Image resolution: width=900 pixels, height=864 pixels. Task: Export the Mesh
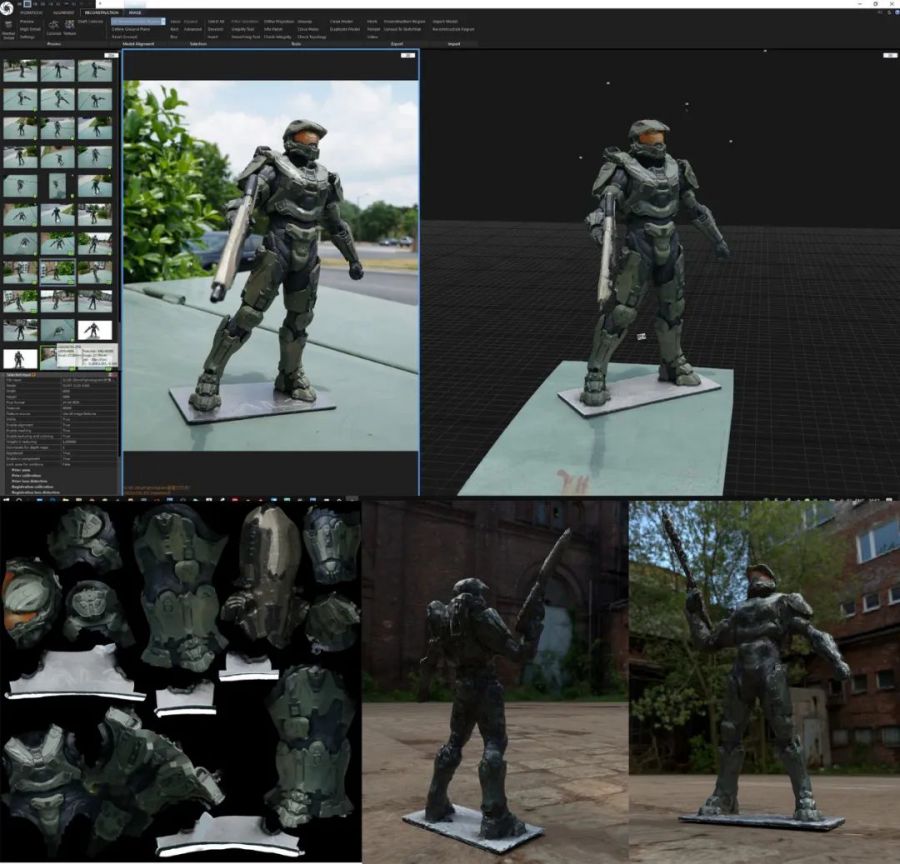(372, 22)
